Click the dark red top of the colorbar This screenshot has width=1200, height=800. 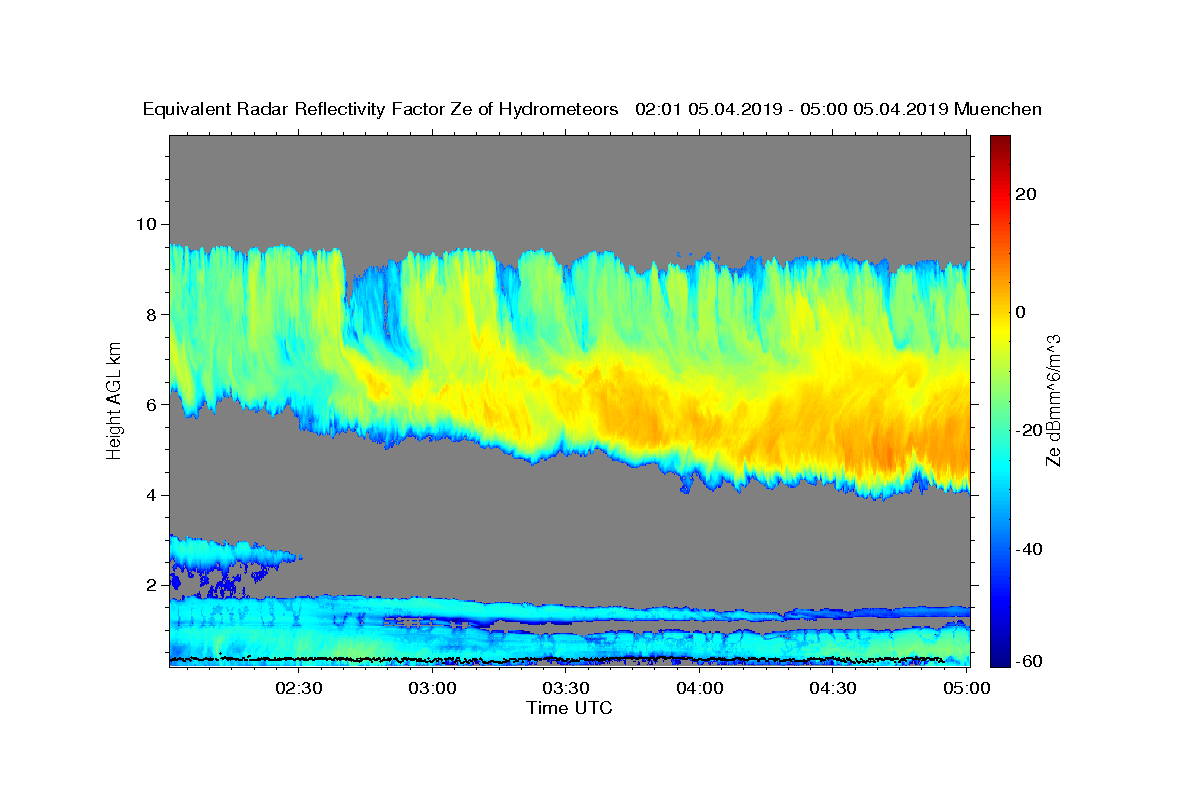[x=999, y=142]
